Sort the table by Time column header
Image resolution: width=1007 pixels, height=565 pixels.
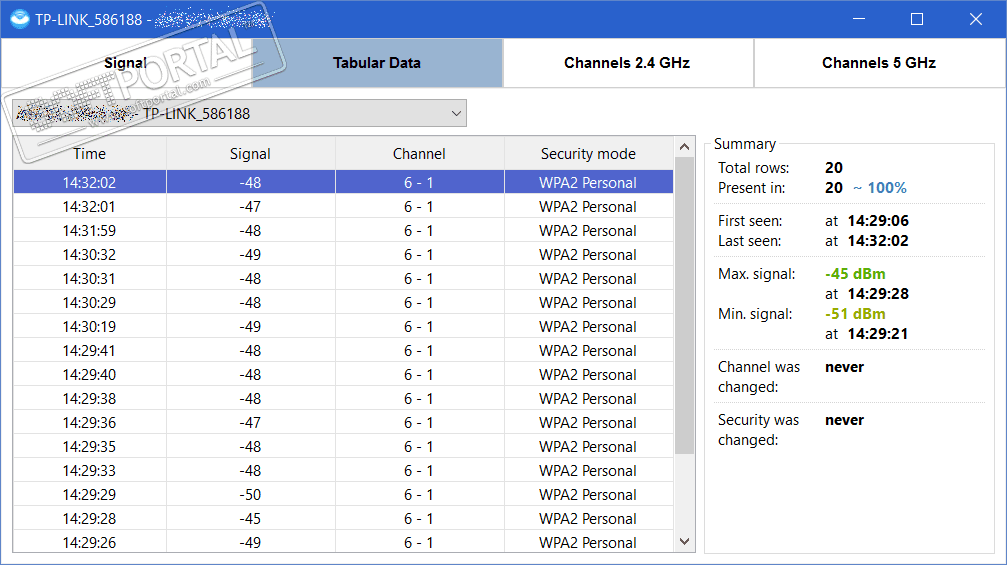(x=89, y=154)
